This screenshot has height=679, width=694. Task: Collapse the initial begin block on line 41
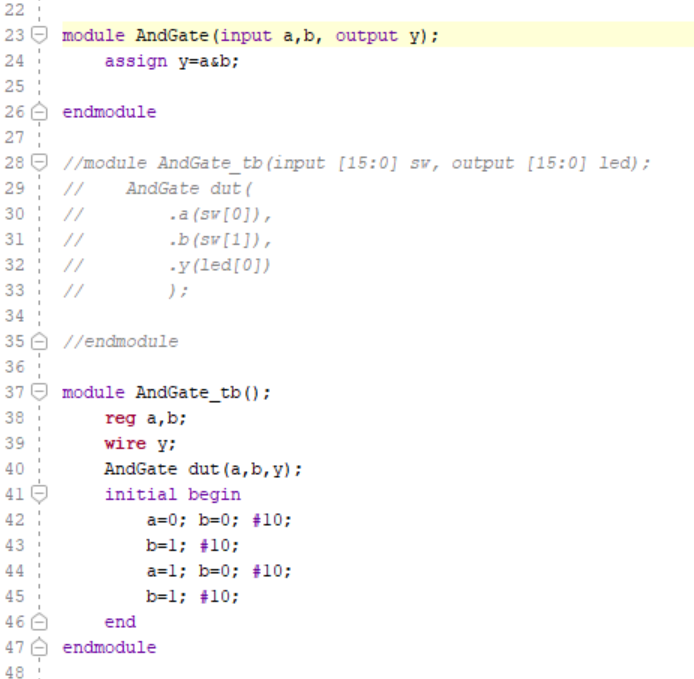click(x=40, y=494)
